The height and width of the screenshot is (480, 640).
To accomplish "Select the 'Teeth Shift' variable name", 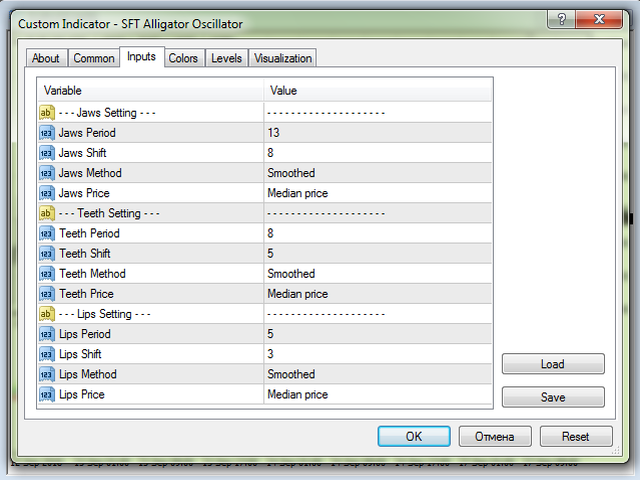I will 85,253.
